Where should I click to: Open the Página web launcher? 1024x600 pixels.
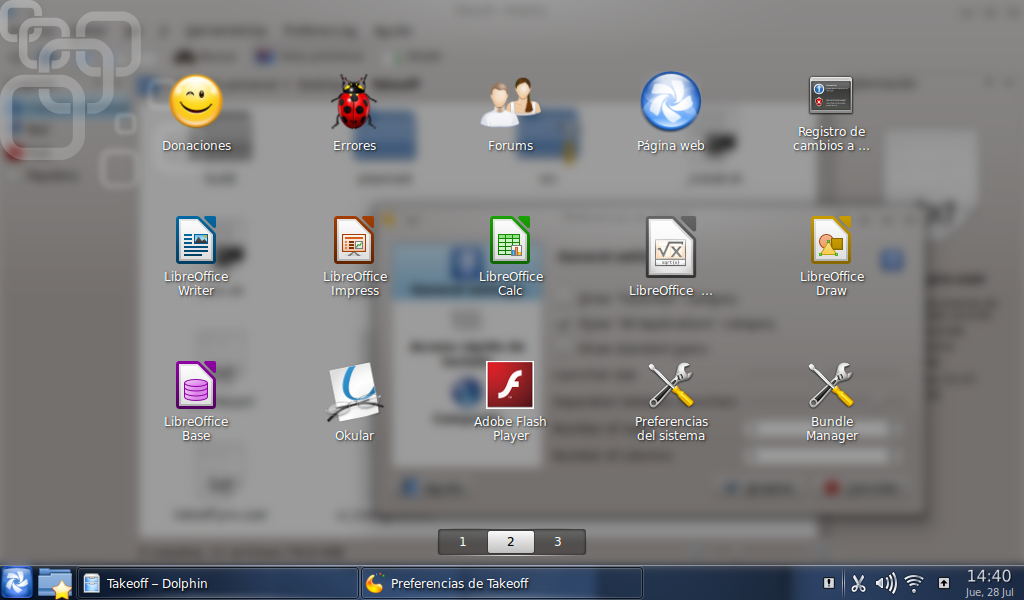point(671,102)
